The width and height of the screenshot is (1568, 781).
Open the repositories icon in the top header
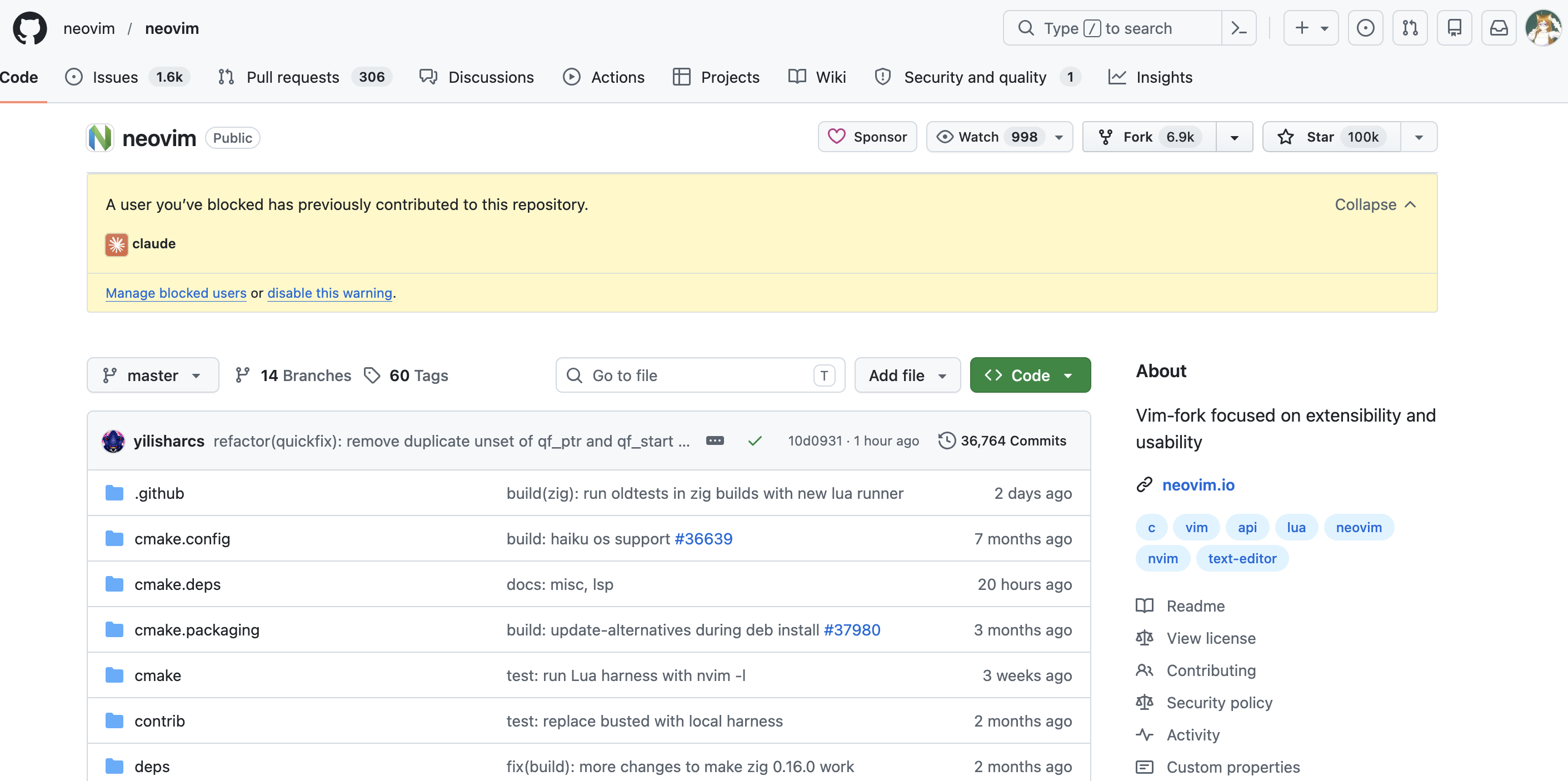(1454, 28)
